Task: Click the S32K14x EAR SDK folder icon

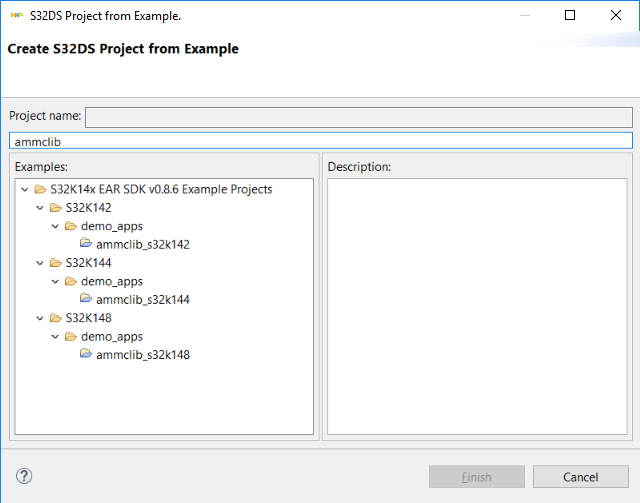Action: click(x=40, y=189)
